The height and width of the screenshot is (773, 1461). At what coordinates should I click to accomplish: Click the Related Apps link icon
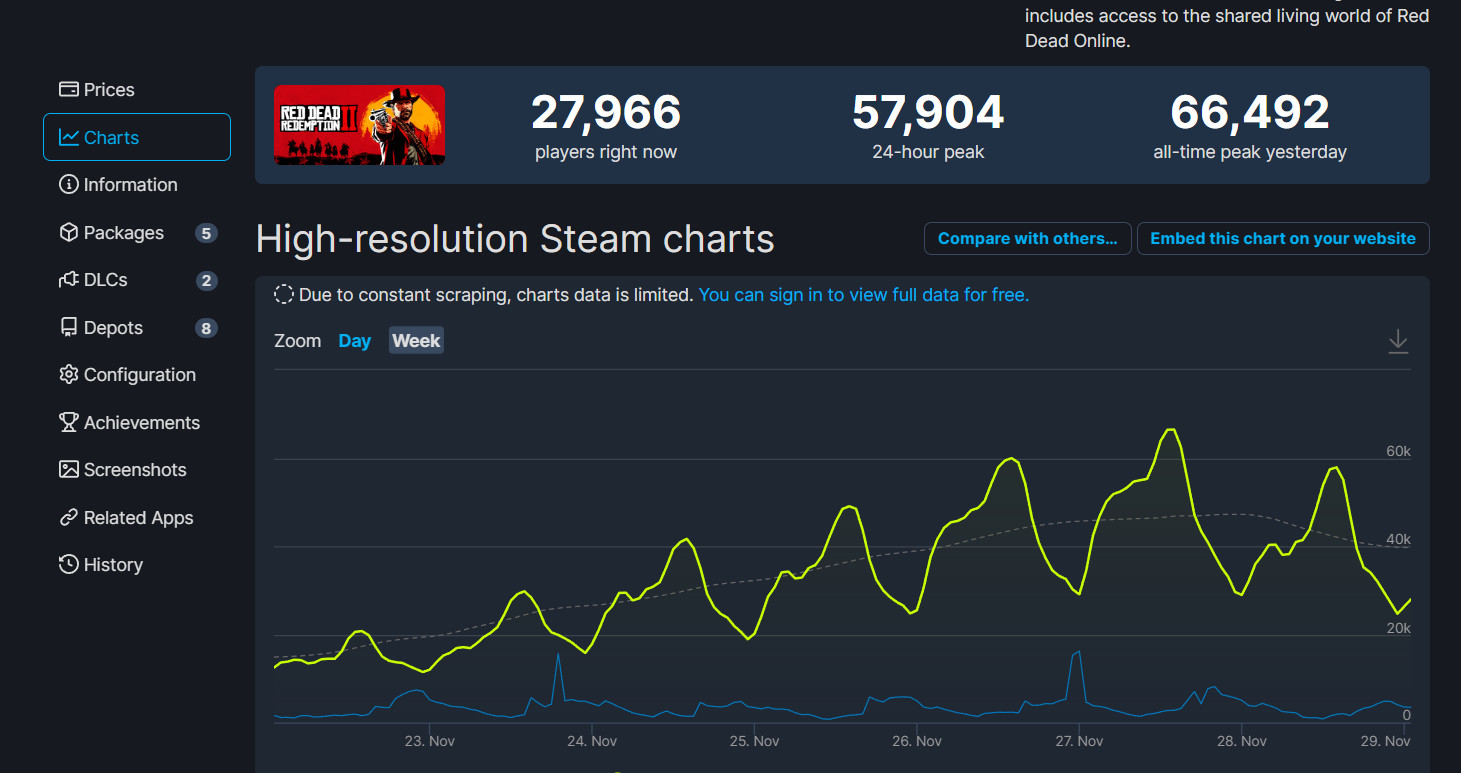tap(68, 517)
